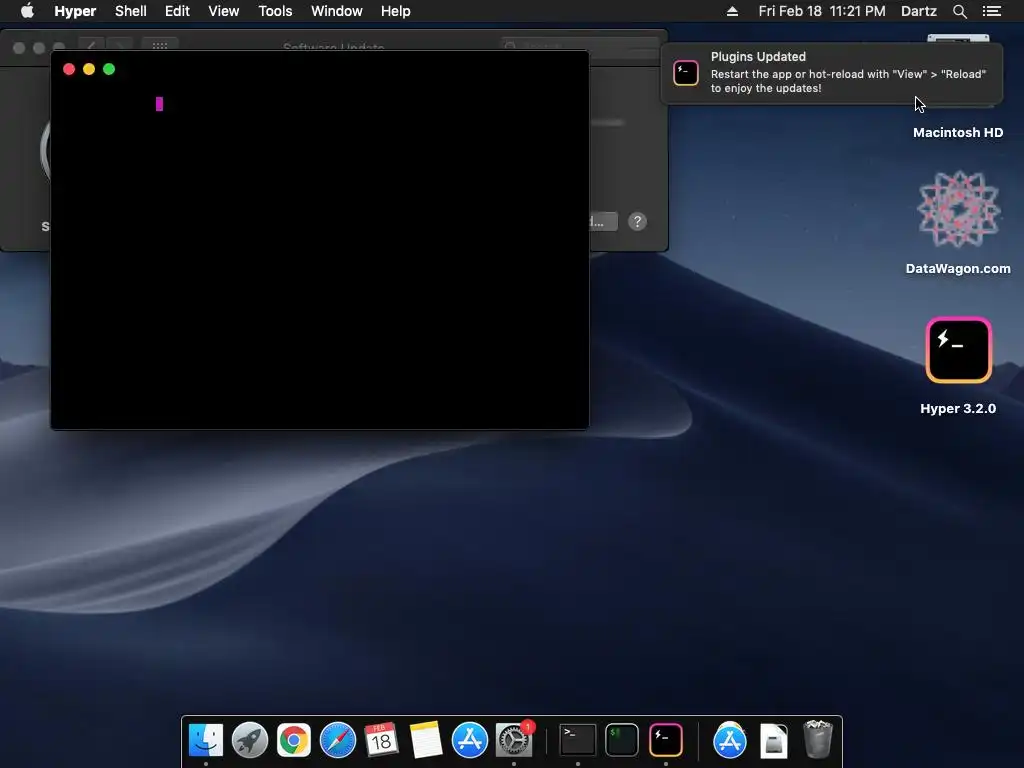The width and height of the screenshot is (1024, 768).
Task: Open Launchpad from the dock
Action: [249, 740]
